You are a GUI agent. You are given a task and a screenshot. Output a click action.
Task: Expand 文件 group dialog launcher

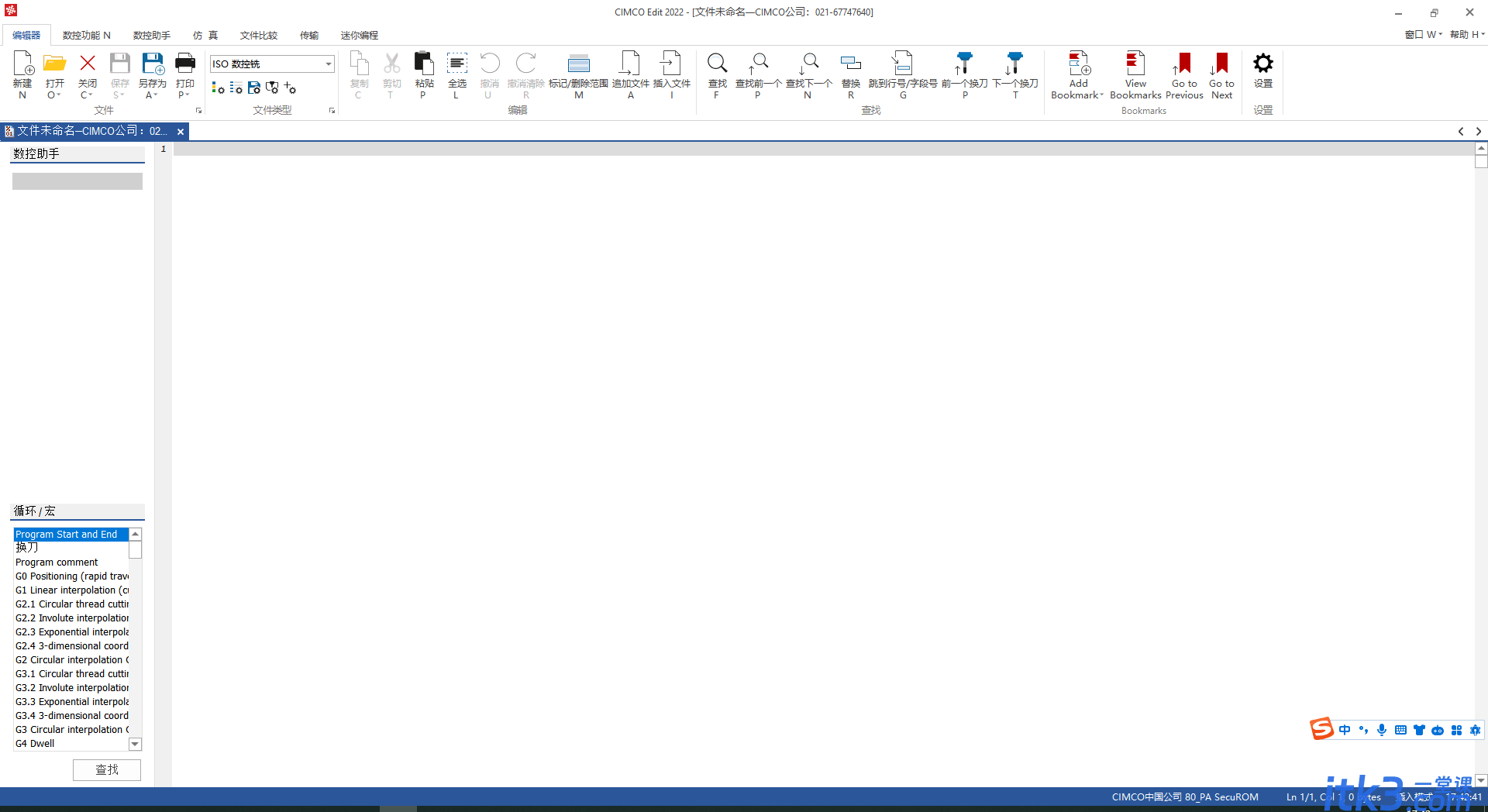tap(199, 111)
